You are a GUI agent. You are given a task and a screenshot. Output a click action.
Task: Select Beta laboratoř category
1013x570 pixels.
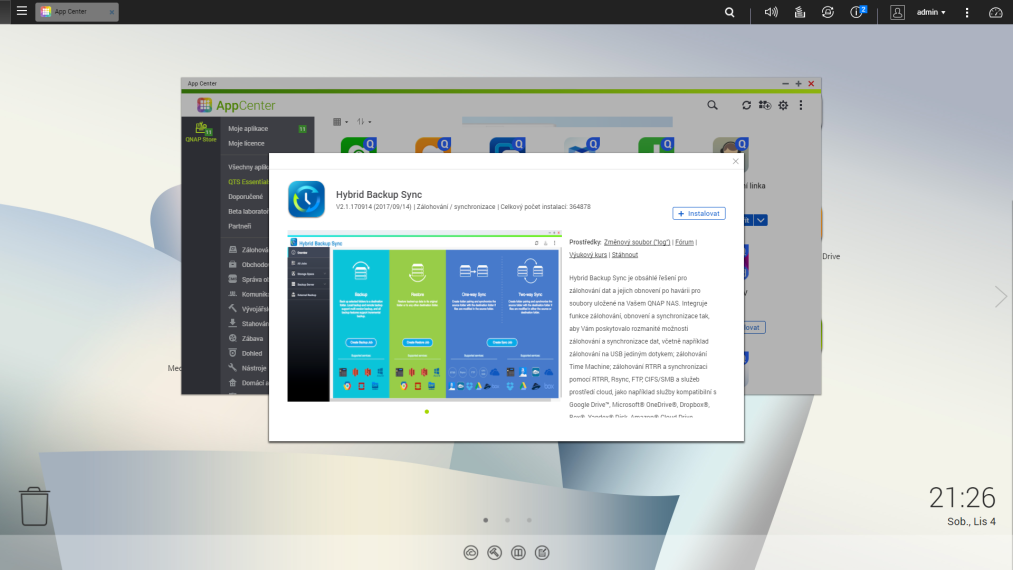click(x=248, y=211)
